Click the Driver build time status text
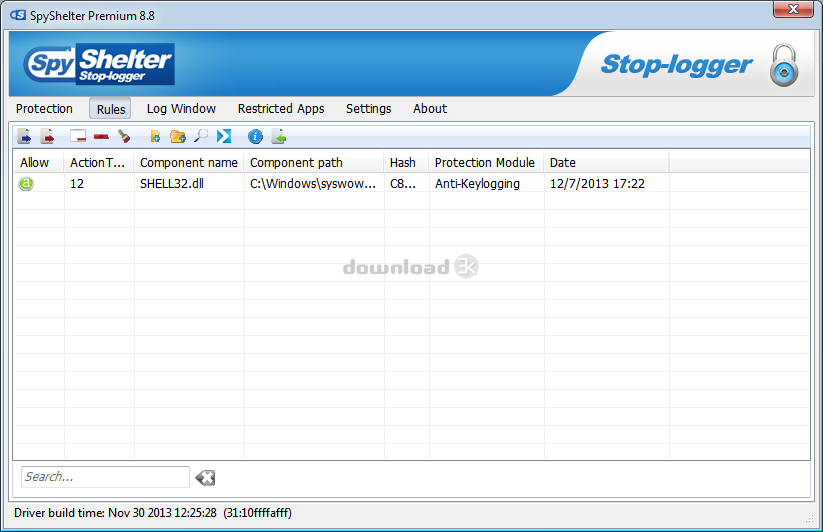823x532 pixels. tap(153, 513)
